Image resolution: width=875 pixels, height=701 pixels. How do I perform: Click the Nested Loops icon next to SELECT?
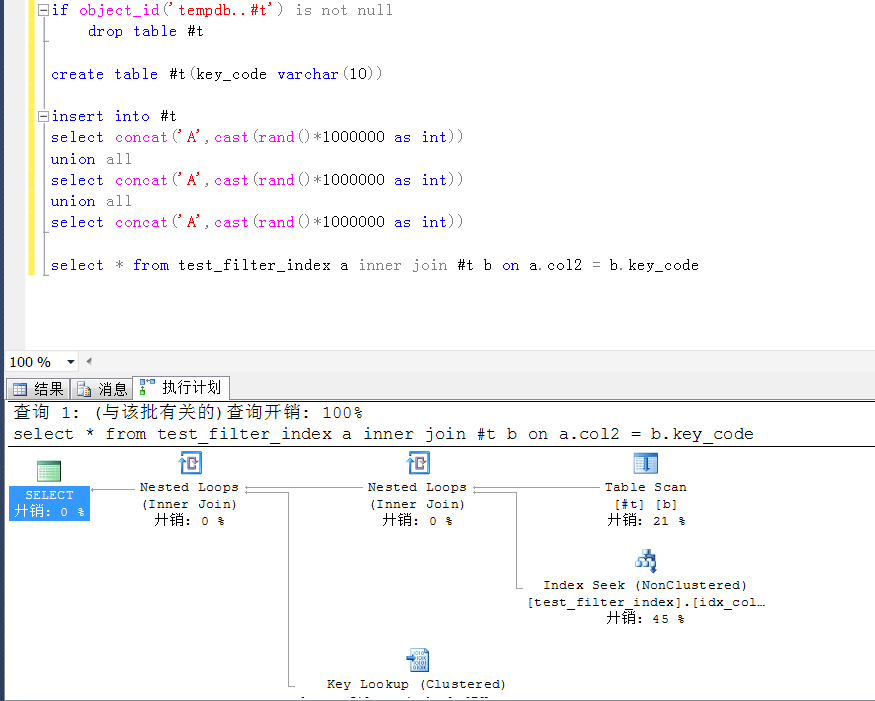[x=189, y=463]
